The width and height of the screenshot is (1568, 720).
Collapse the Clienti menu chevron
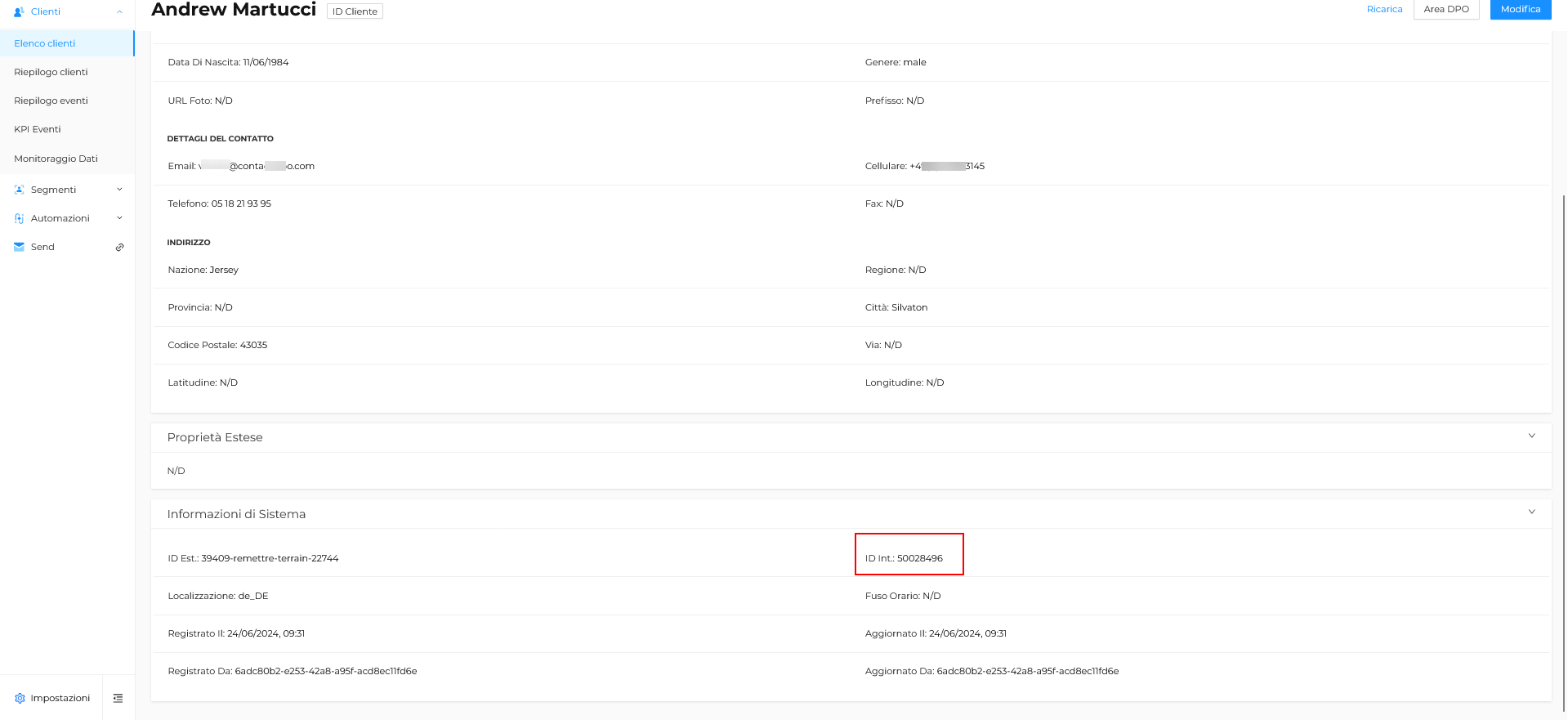pyautogui.click(x=119, y=11)
